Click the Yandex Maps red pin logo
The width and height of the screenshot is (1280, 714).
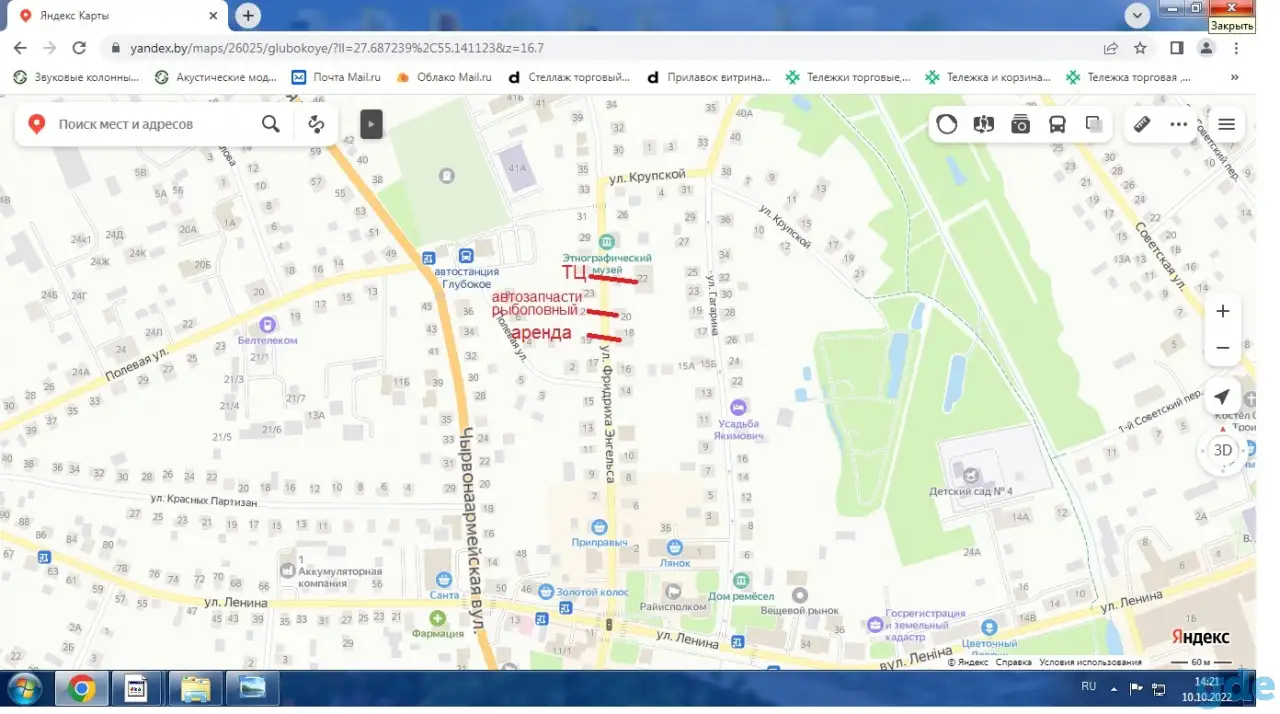tap(37, 124)
